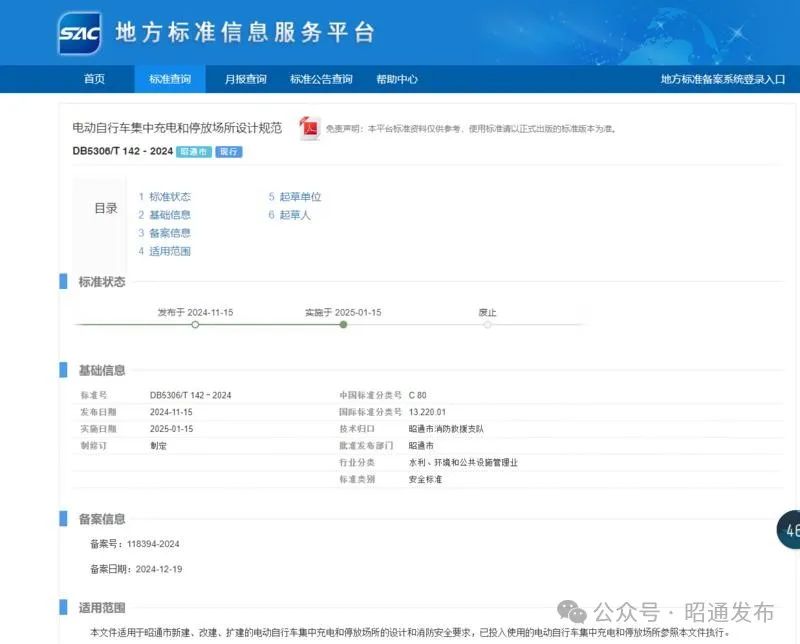Click the 适用范围 paragraph starting 本文件适用于昭通市

click(x=410, y=632)
